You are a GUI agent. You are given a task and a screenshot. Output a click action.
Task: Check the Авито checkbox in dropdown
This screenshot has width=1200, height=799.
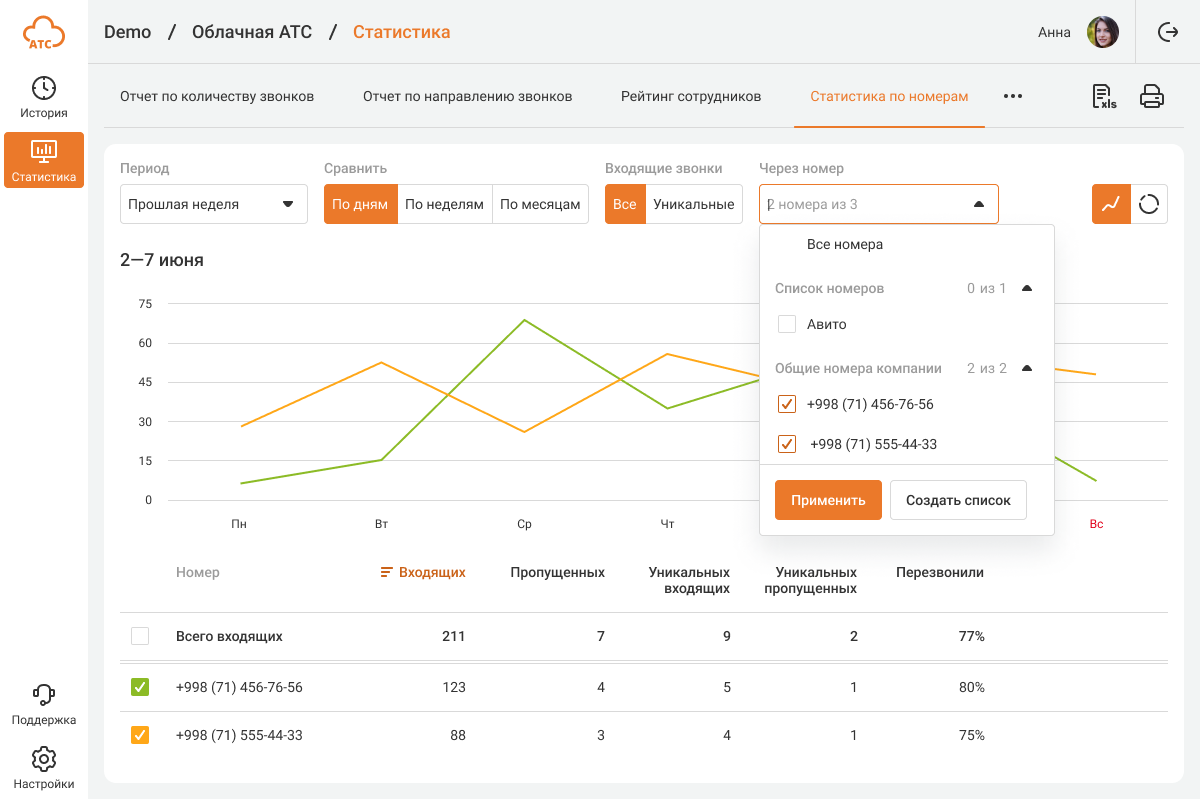[787, 324]
